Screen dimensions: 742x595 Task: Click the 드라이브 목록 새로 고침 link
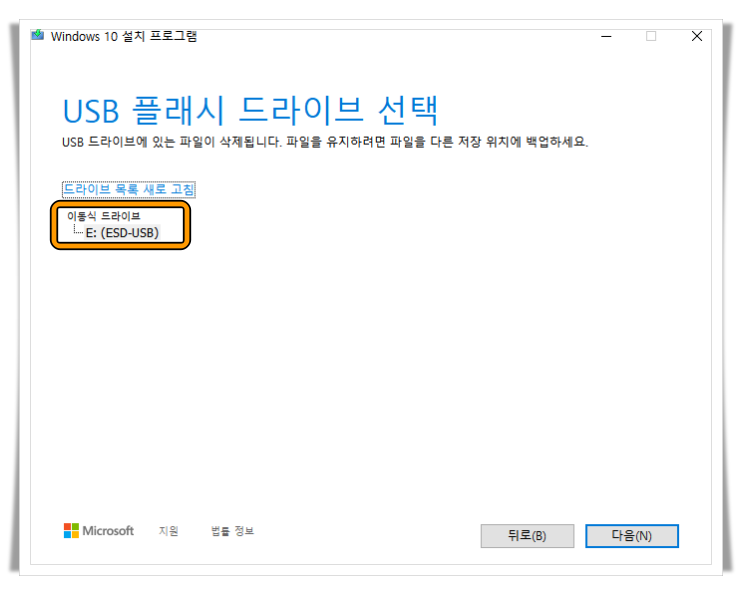(x=129, y=189)
